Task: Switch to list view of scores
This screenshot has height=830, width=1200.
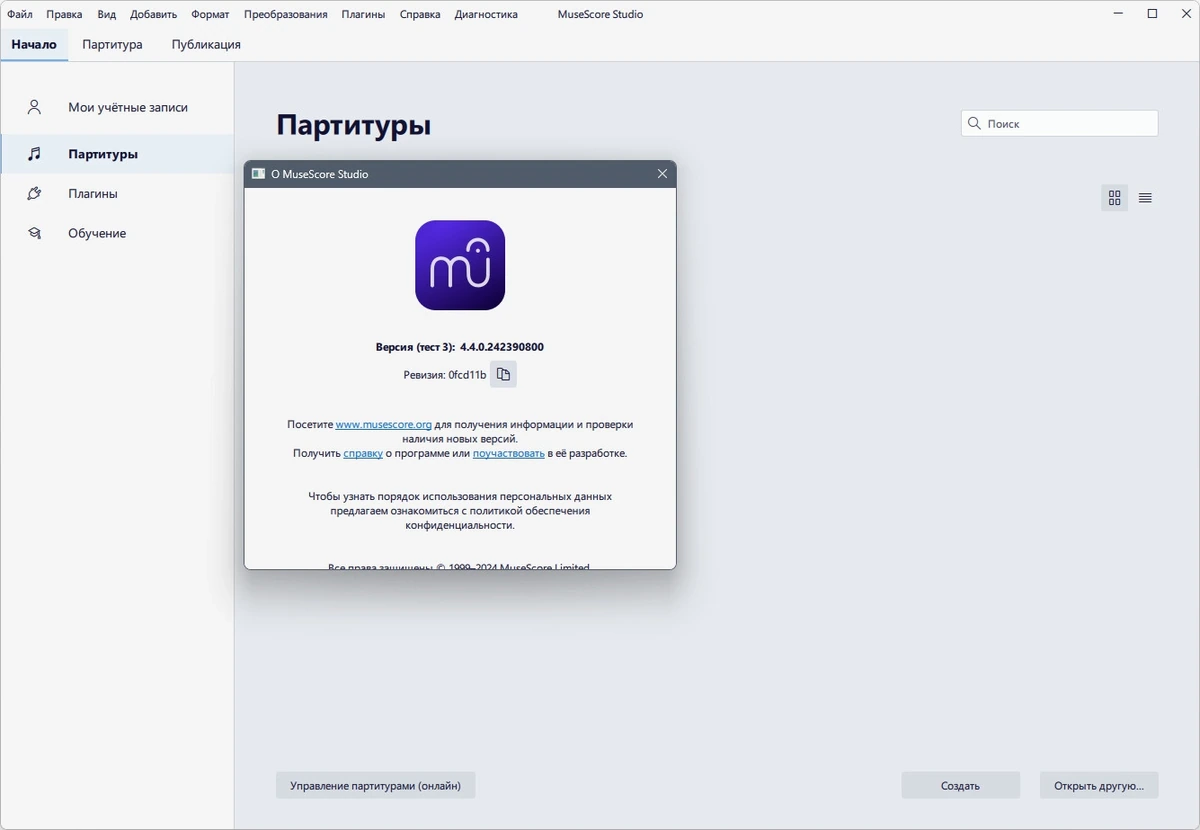Action: pos(1145,198)
